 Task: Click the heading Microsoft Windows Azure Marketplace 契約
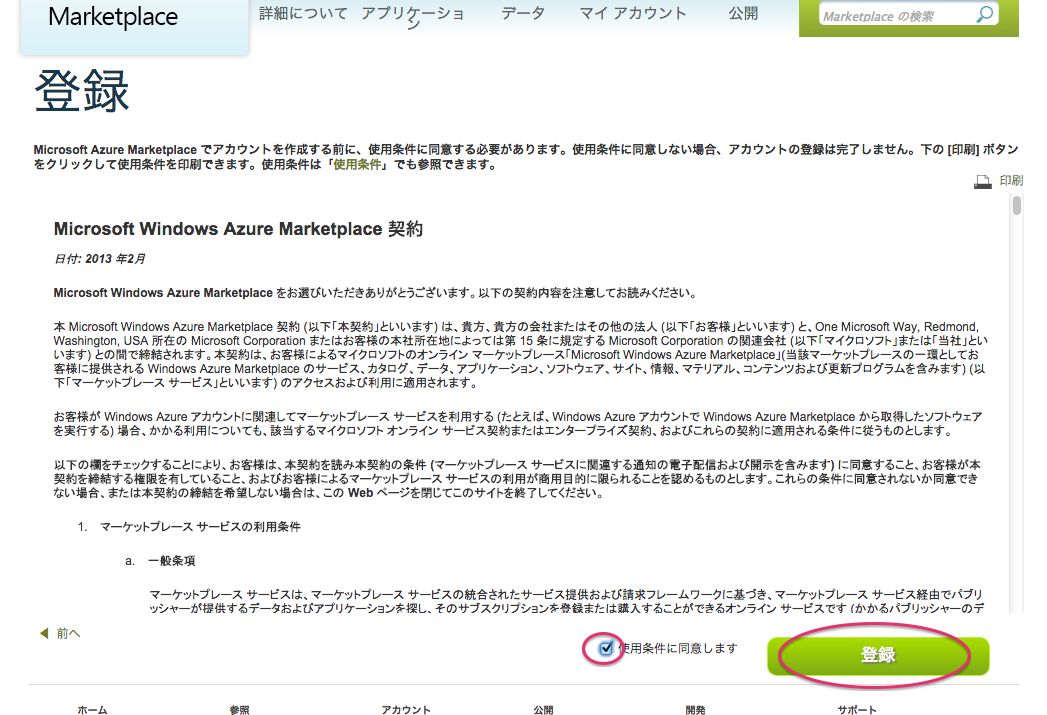pyautogui.click(x=238, y=229)
